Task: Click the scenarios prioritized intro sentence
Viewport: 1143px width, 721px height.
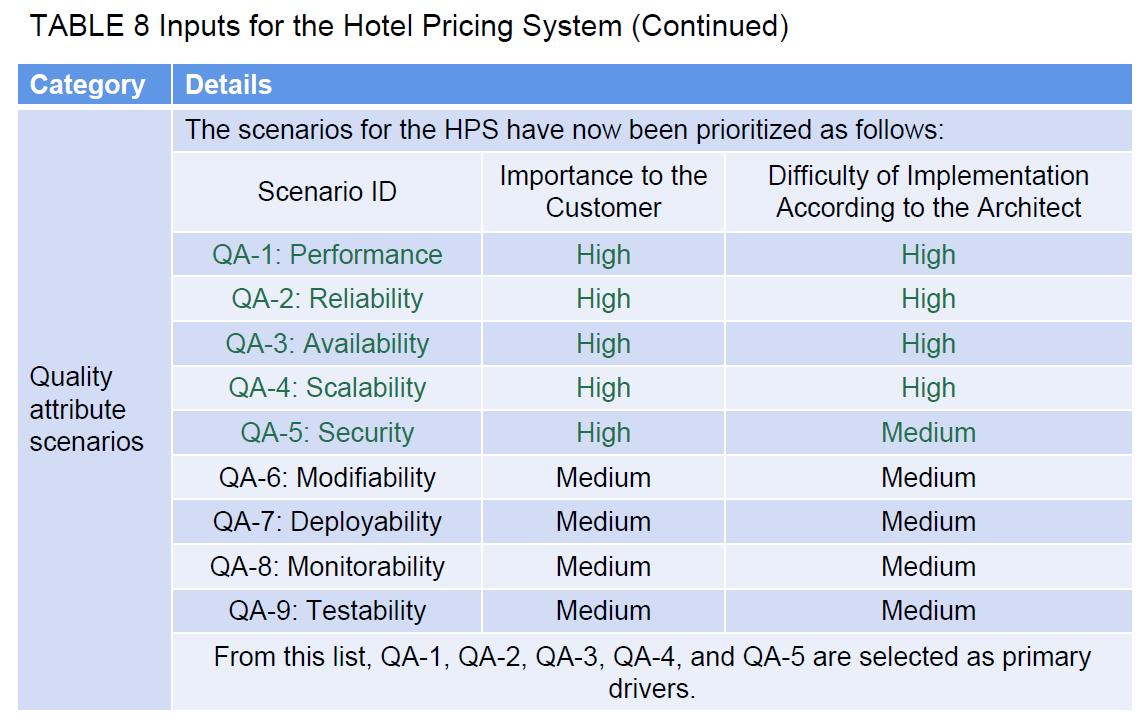Action: click(564, 130)
